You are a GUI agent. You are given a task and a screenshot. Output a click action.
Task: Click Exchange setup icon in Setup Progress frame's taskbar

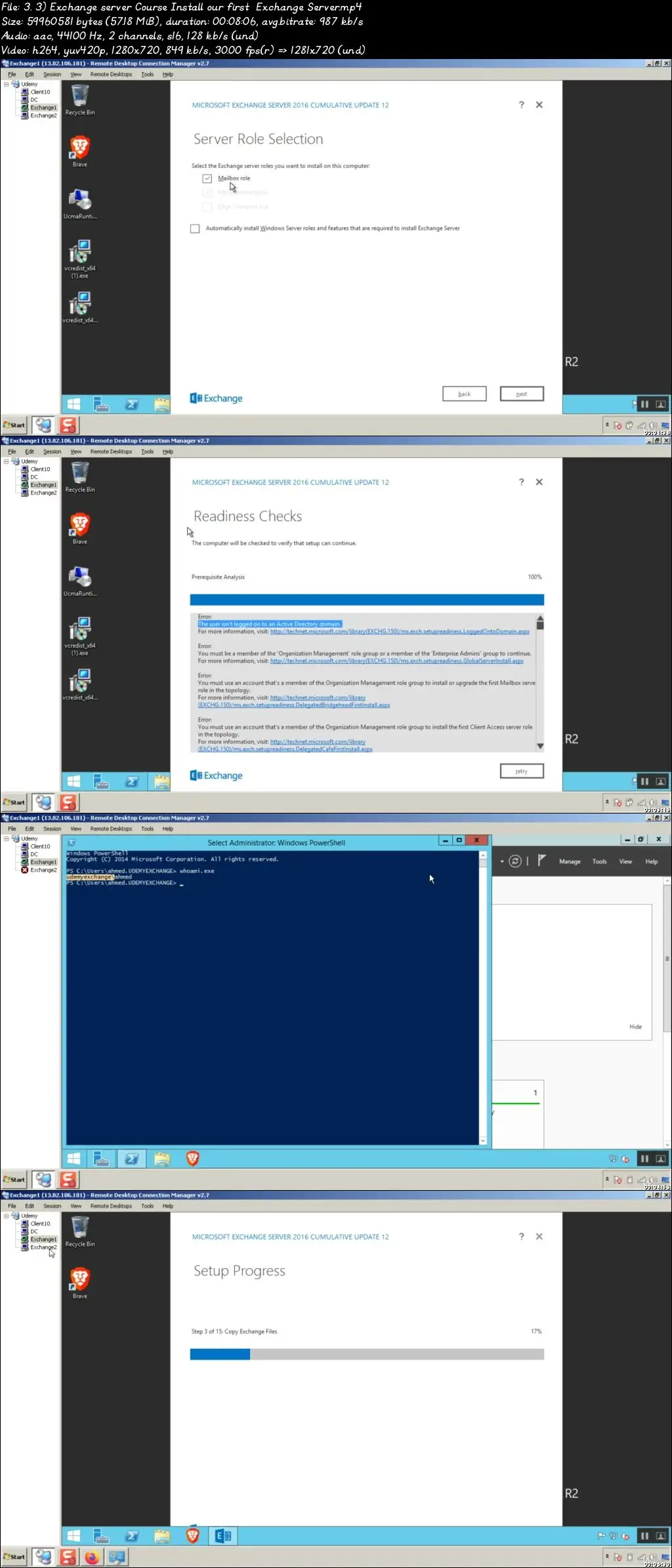coord(223,1537)
